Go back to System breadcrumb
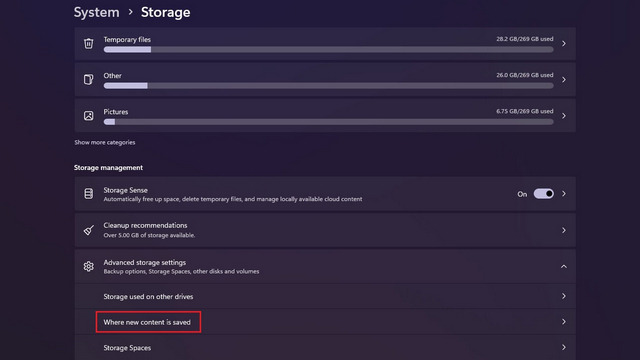Viewport: 640px width, 360px height. coord(96,12)
